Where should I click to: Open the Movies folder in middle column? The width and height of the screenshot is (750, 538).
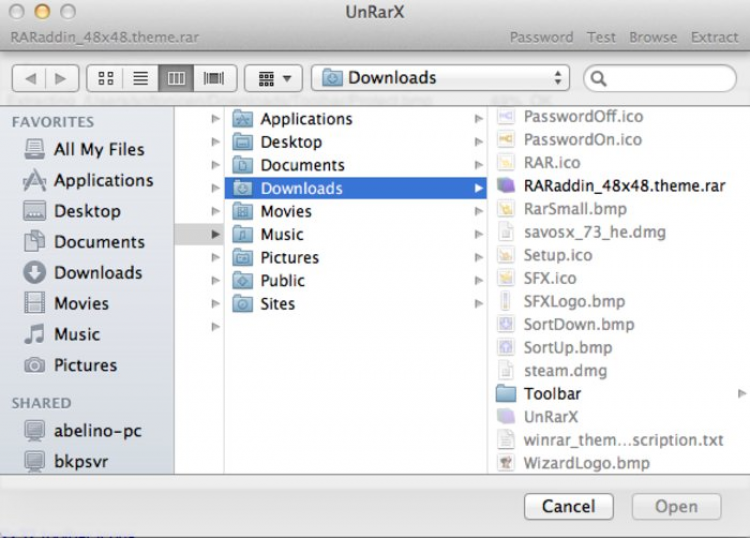pos(355,211)
